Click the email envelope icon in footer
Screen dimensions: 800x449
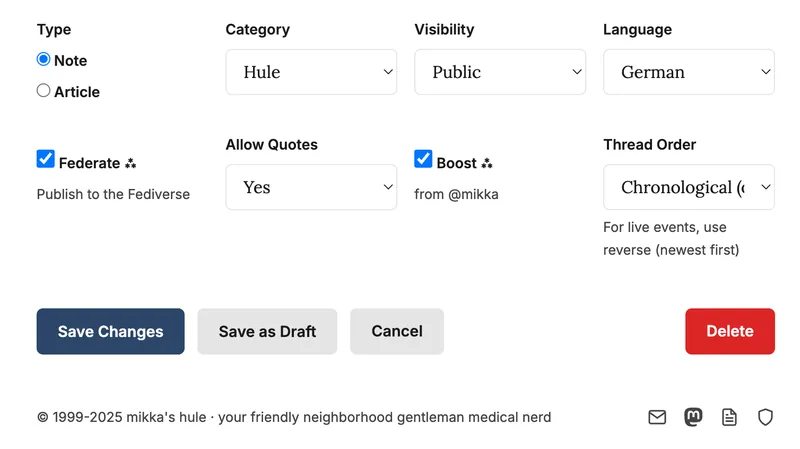(657, 417)
